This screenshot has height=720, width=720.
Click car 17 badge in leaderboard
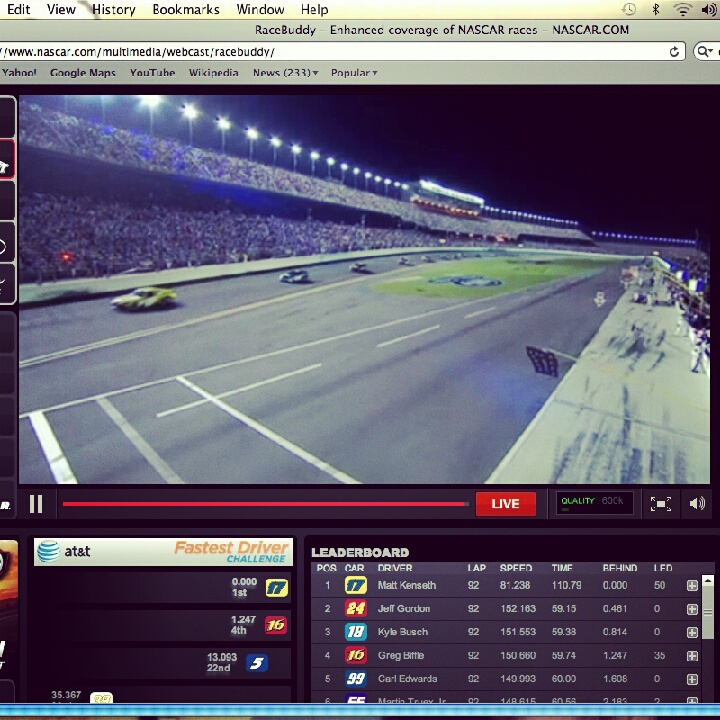point(355,585)
